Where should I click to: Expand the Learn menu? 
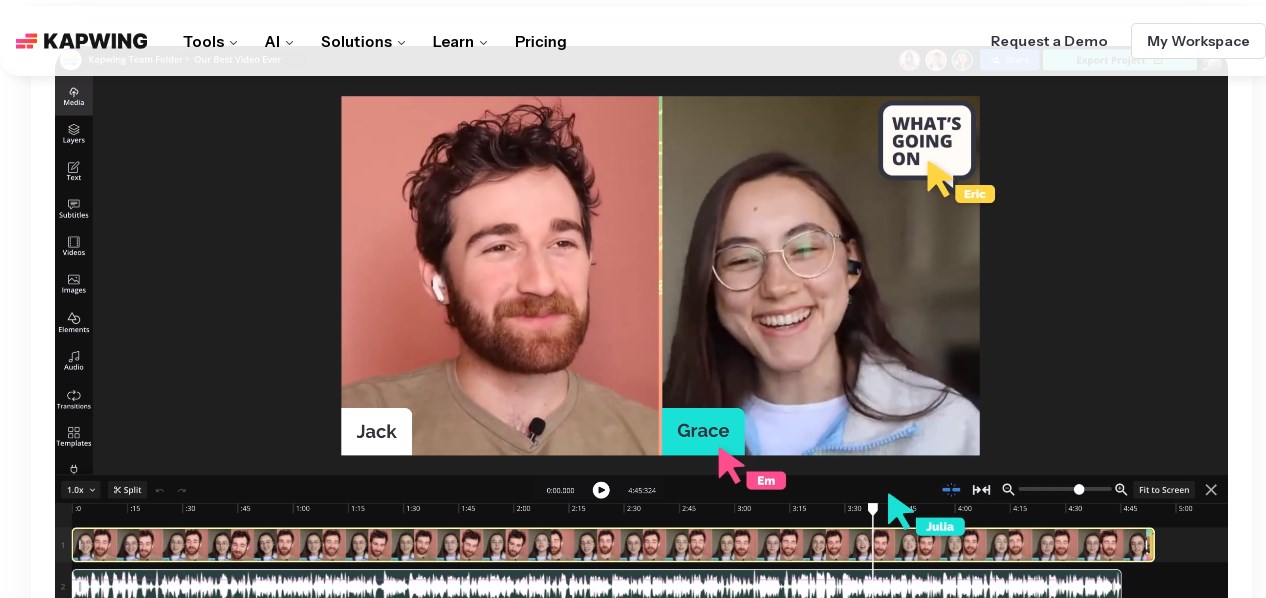coord(460,42)
